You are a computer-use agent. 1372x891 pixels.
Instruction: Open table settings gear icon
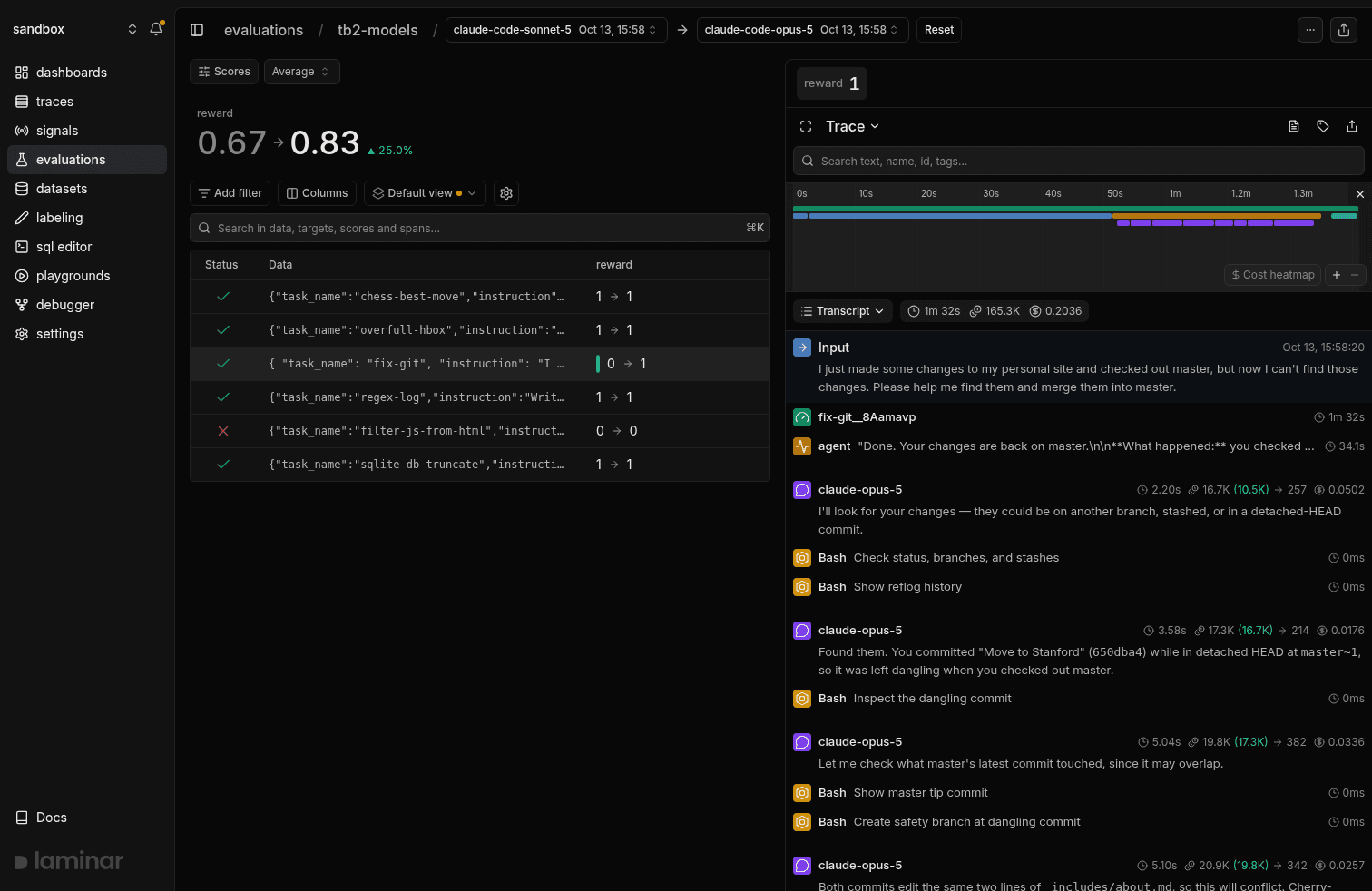(x=506, y=193)
